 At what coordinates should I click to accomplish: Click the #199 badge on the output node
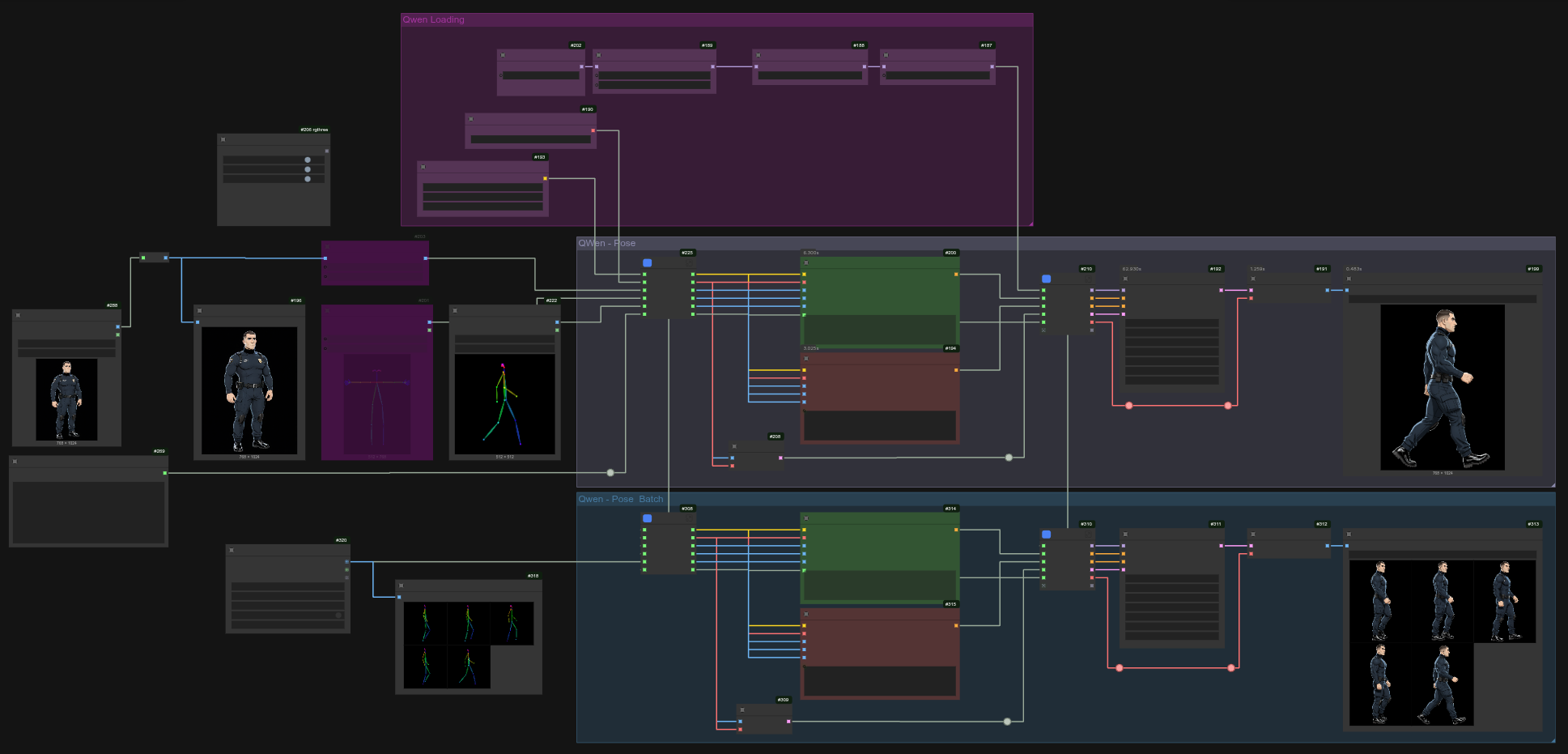pyautogui.click(x=1533, y=269)
